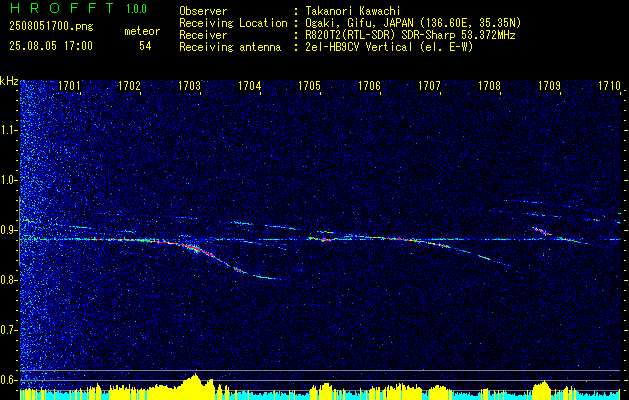Click the 1708 time marker

[489, 86]
